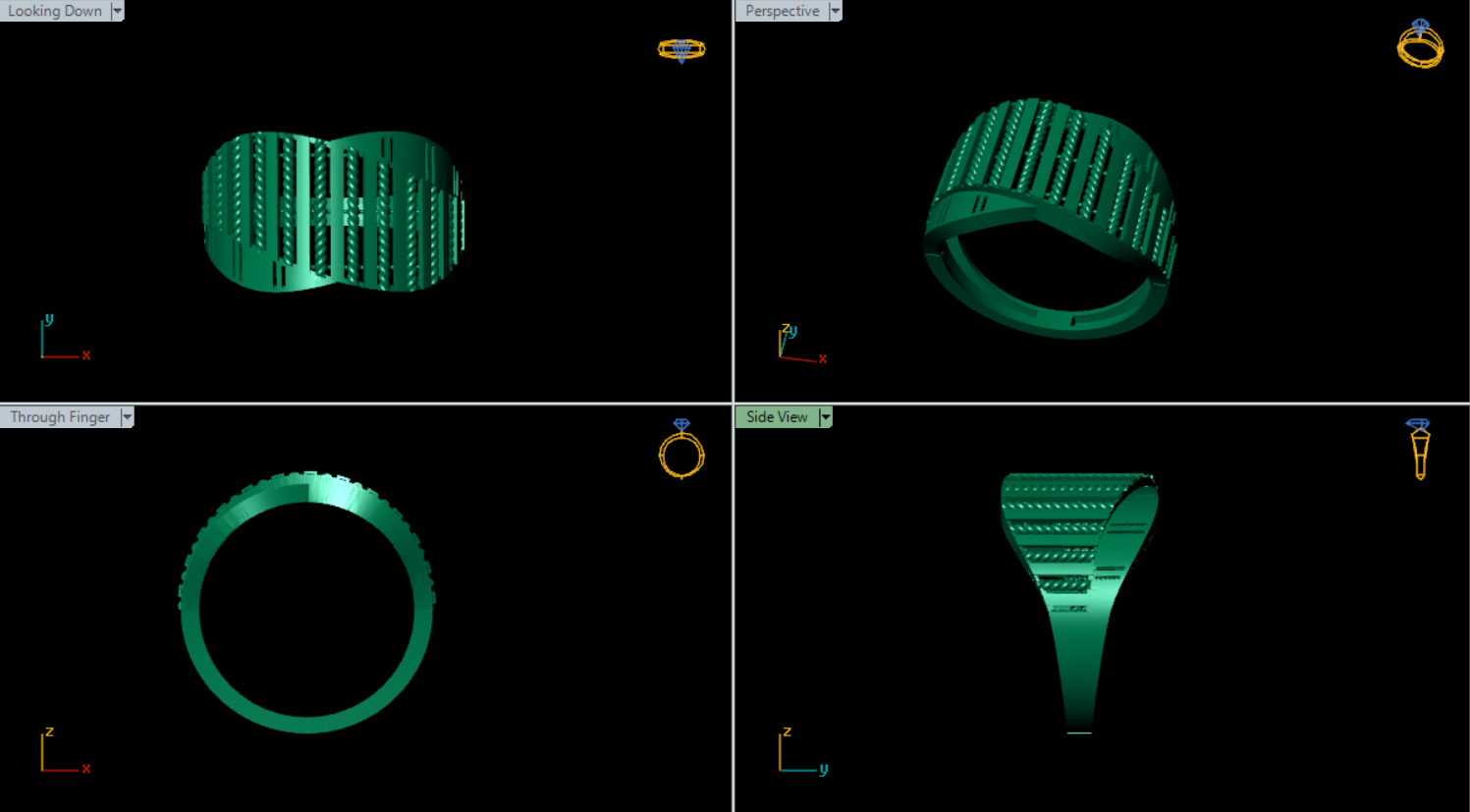Click the ring orientation icon in Through Finger view
This screenshot has height=812, width=1470.
[681, 451]
